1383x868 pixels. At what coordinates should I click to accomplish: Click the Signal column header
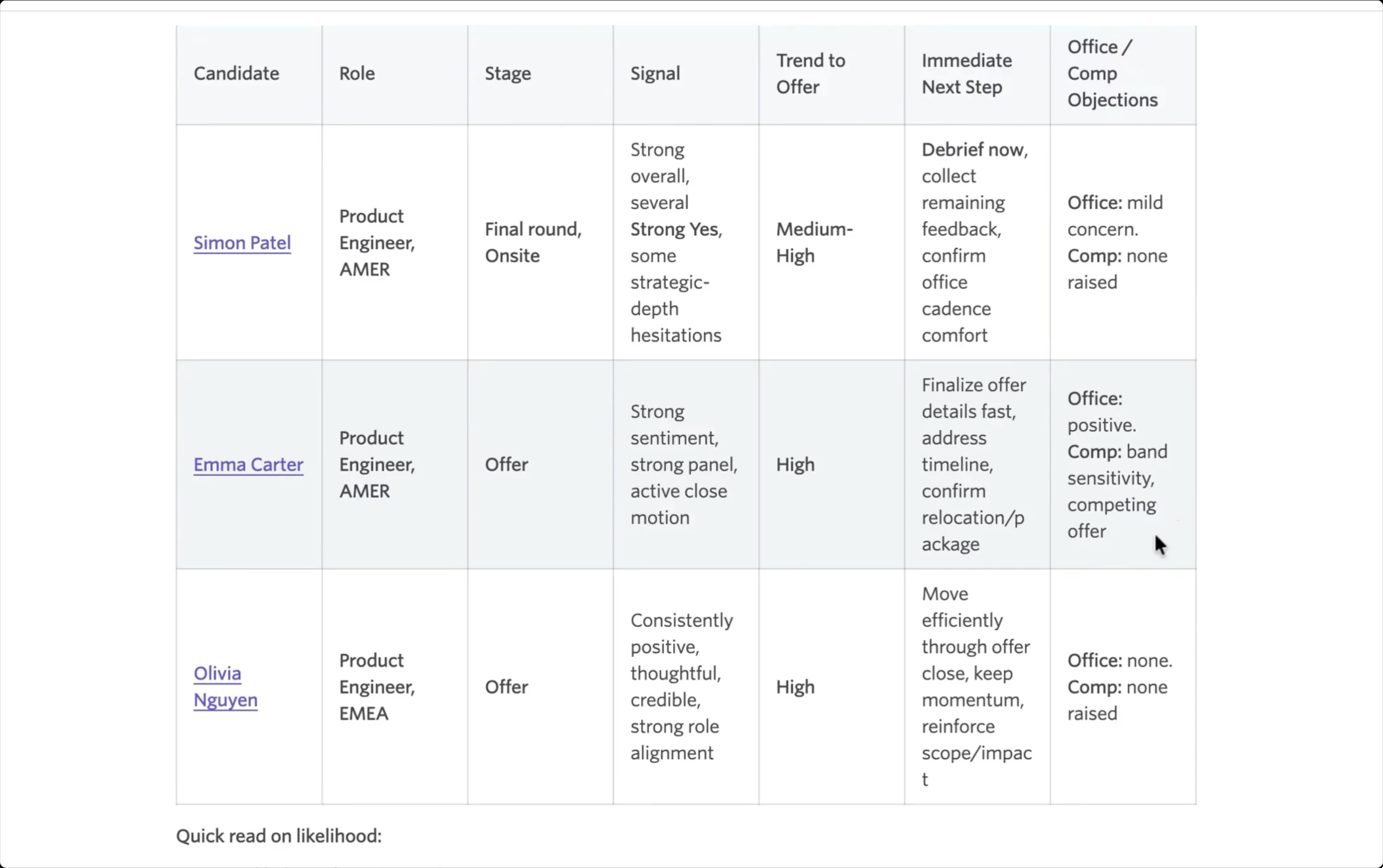(x=655, y=74)
